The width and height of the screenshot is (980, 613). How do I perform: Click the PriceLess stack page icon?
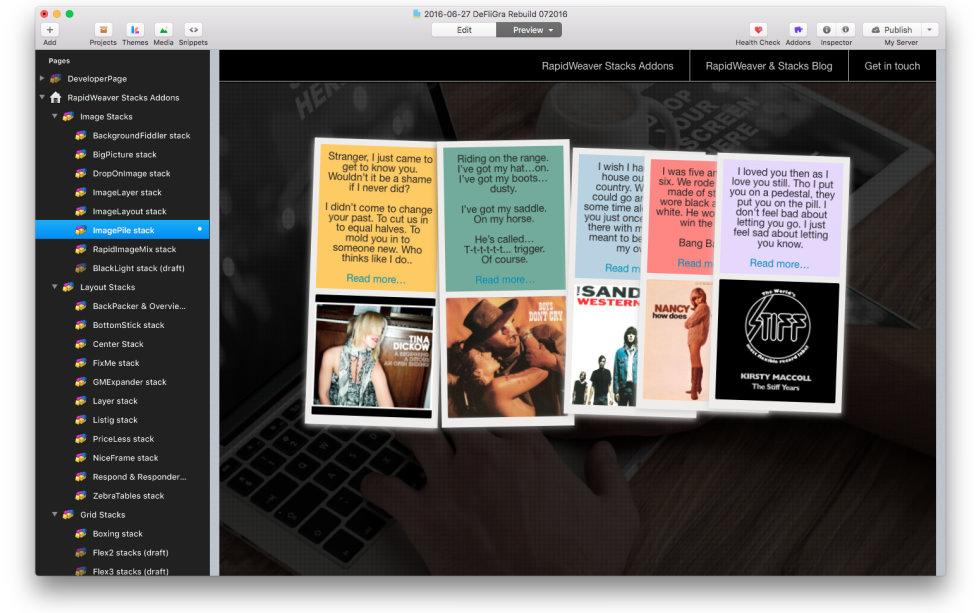[x=81, y=439]
